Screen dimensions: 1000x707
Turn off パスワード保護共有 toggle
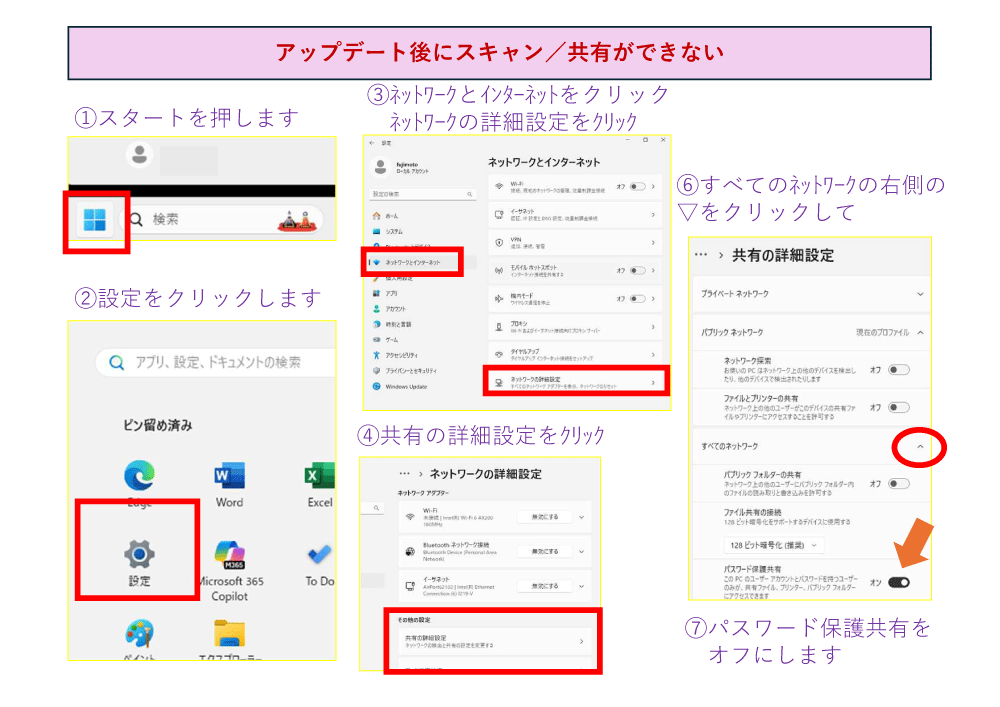click(898, 582)
